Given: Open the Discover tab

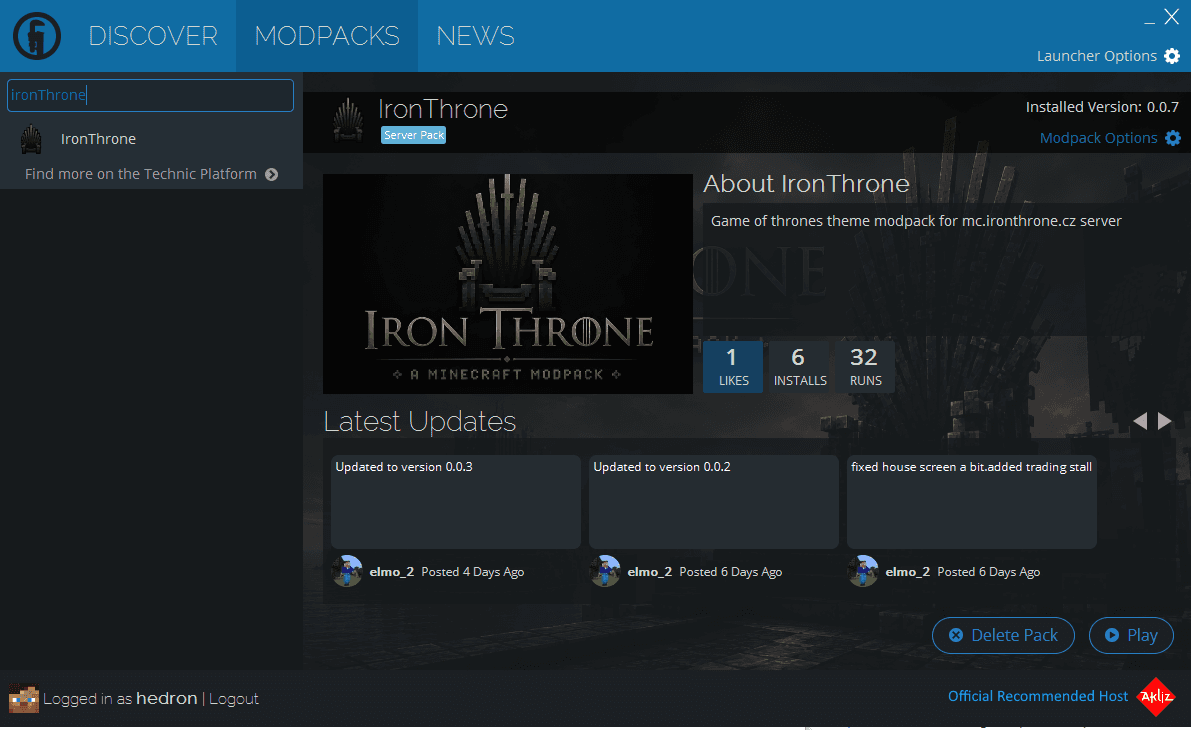Looking at the screenshot, I should [x=153, y=36].
